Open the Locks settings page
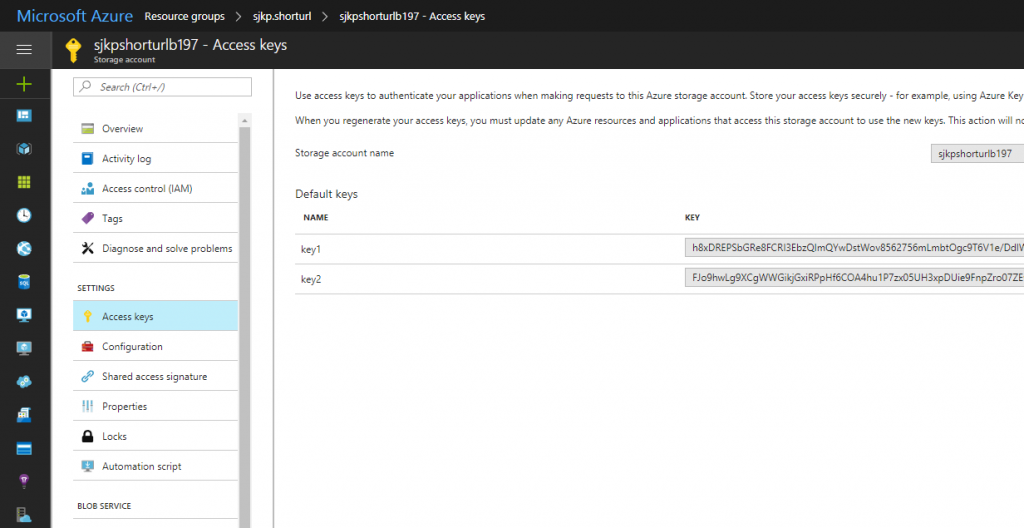1024x528 pixels. (114, 437)
